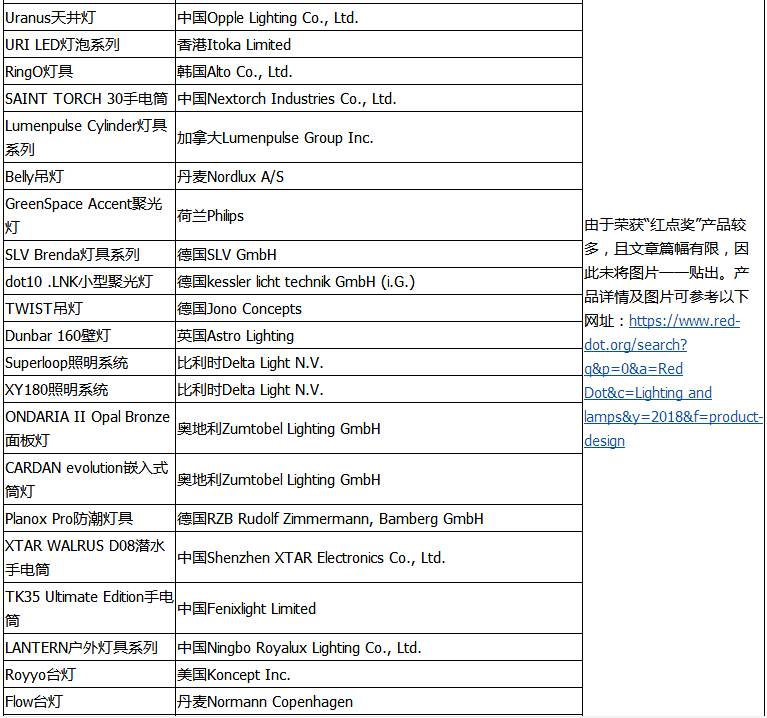Select 'Superloop照明系统' cell

click(90, 362)
